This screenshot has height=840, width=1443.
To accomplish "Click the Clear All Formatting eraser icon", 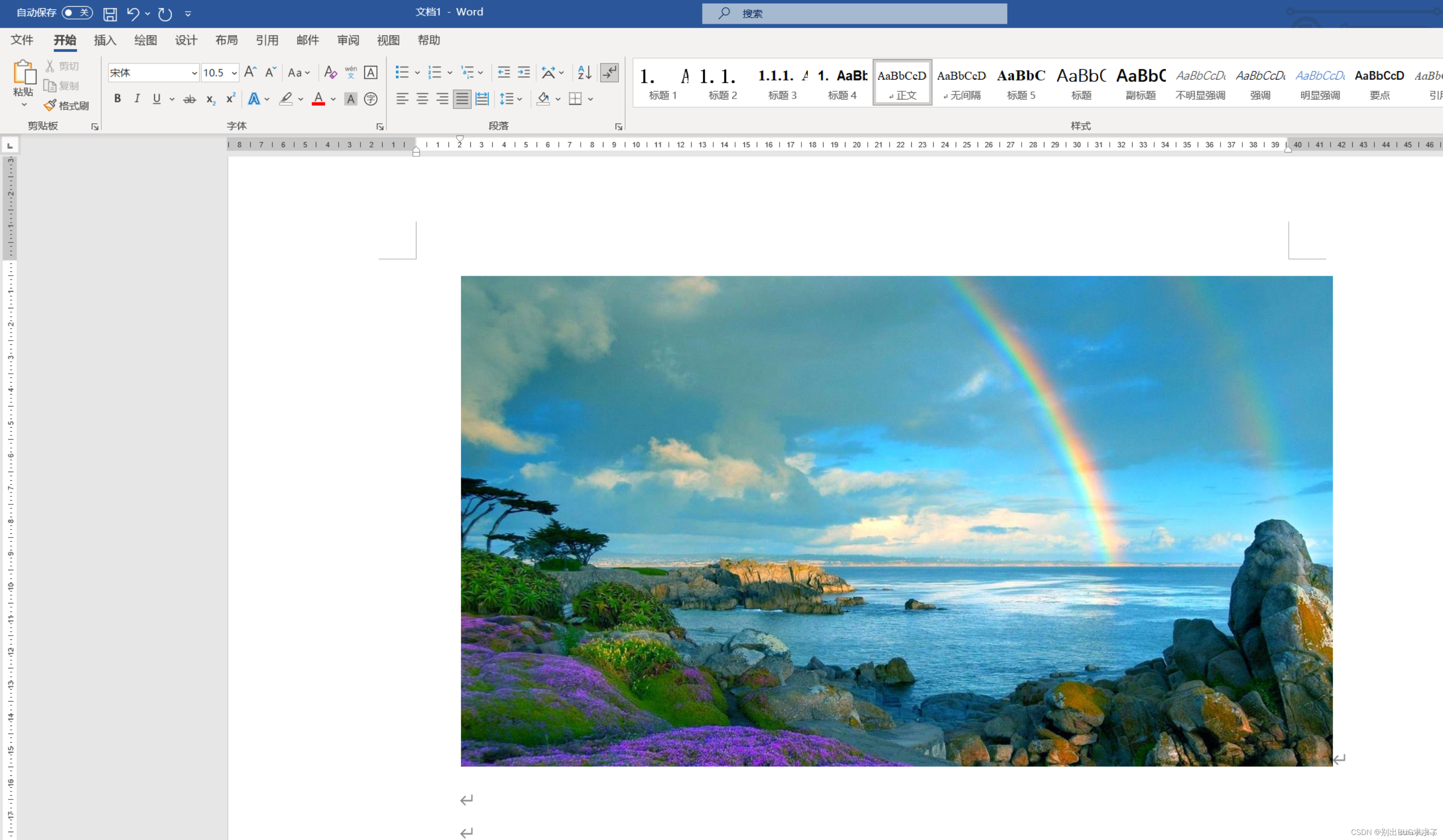I will coord(330,73).
